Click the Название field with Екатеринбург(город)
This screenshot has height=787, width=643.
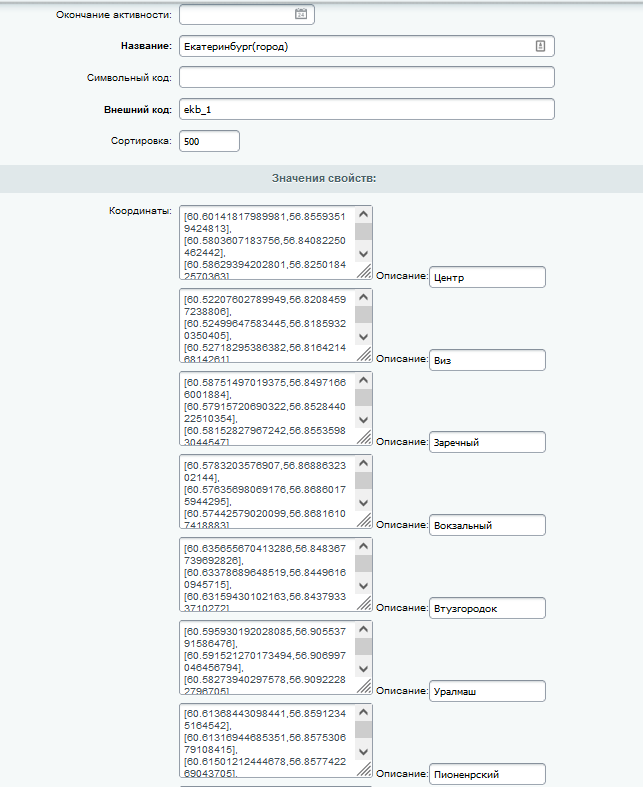pyautogui.click(x=355, y=46)
